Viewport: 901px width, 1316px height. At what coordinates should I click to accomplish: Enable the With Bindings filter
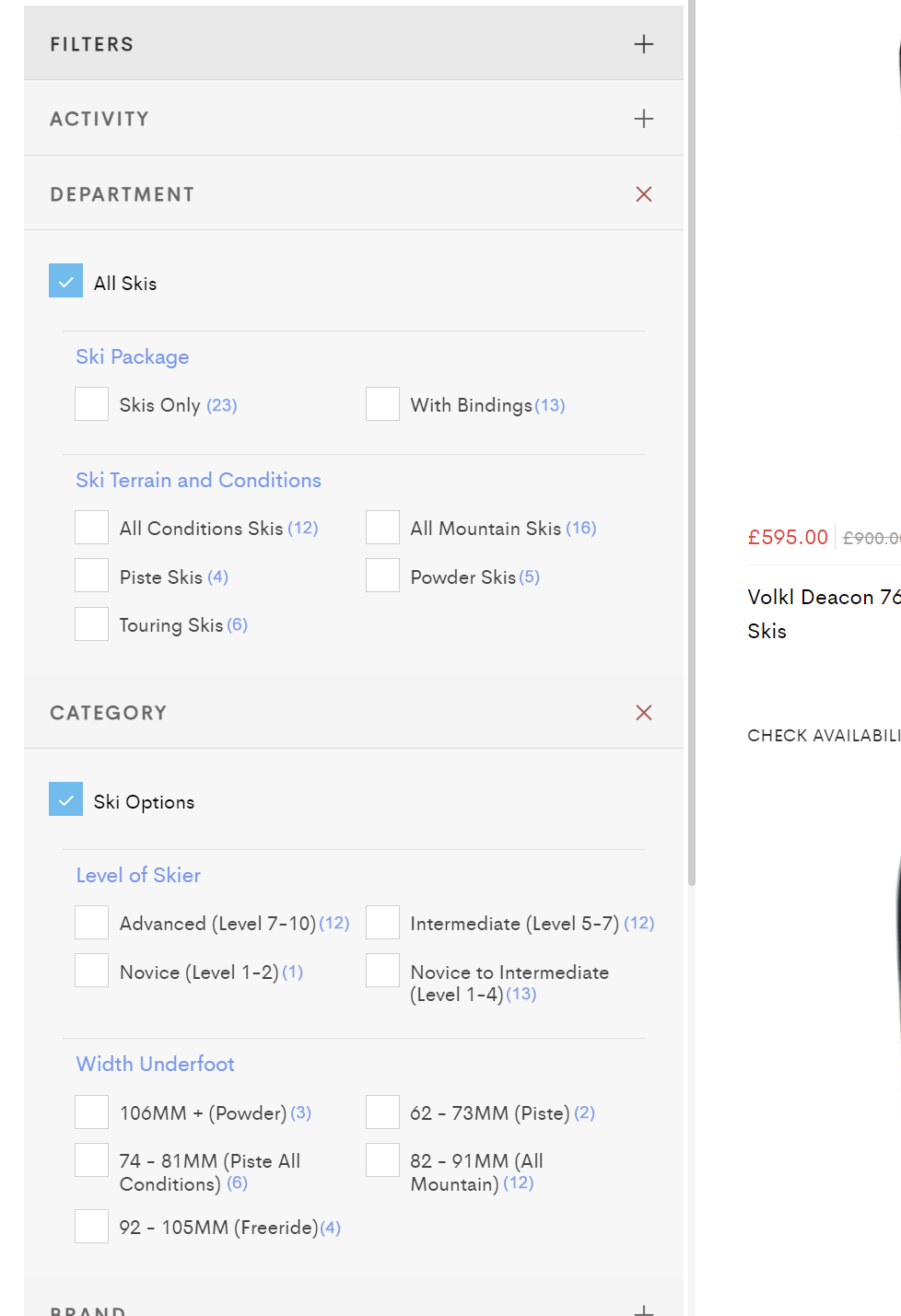click(x=382, y=404)
